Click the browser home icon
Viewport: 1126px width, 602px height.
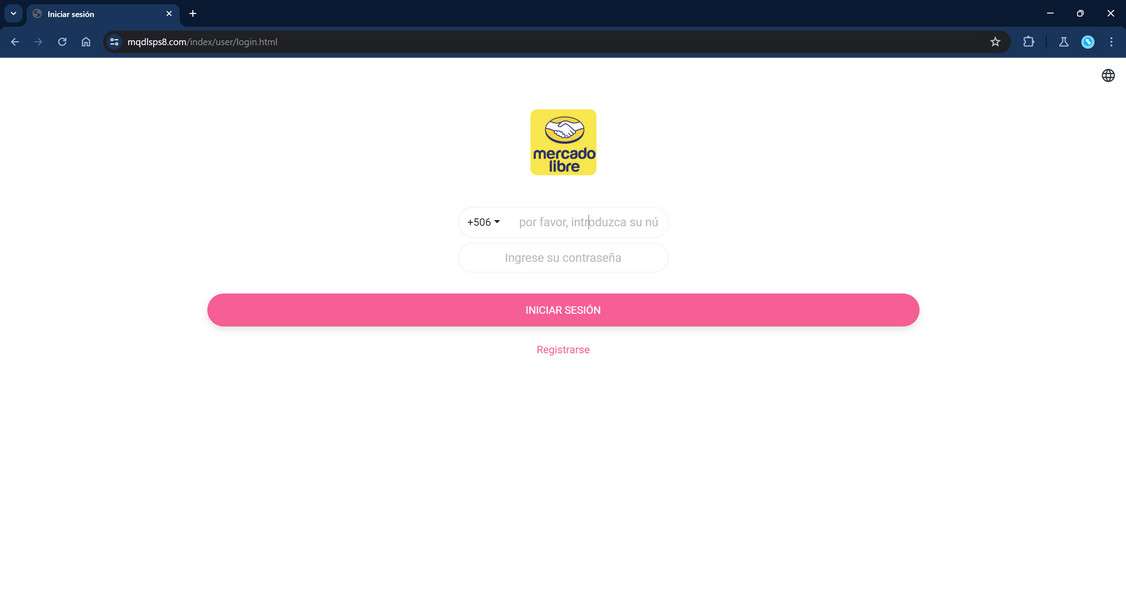coord(86,41)
